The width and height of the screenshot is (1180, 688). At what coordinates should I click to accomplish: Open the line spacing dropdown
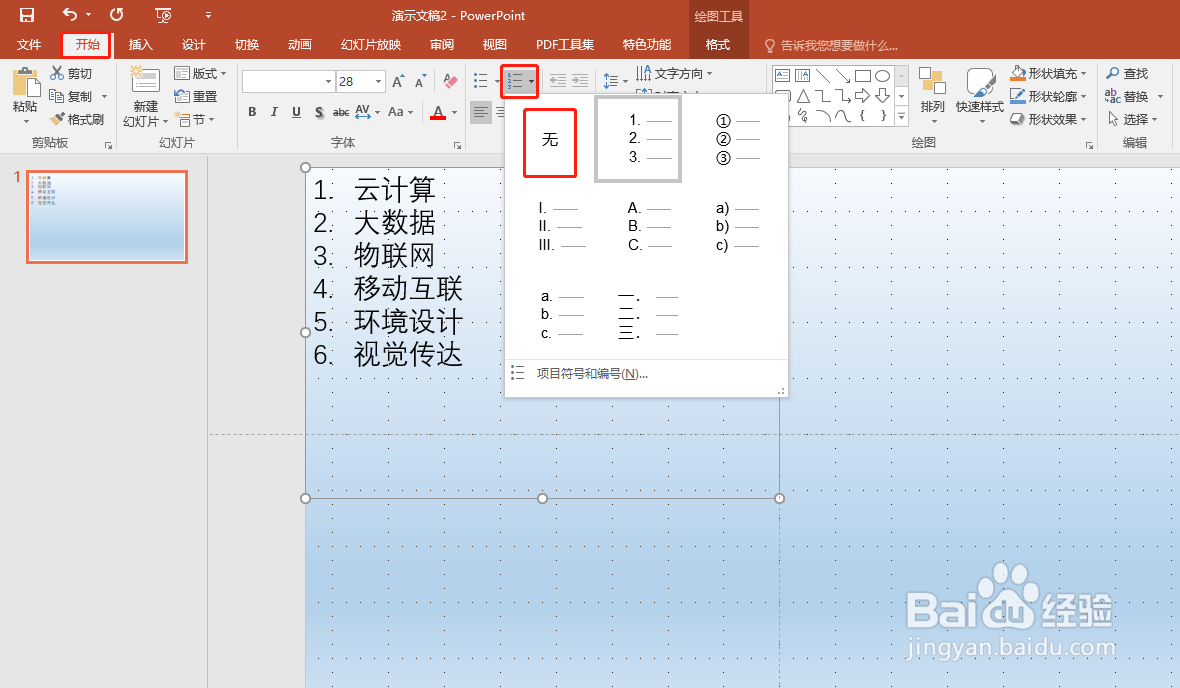tap(615, 81)
